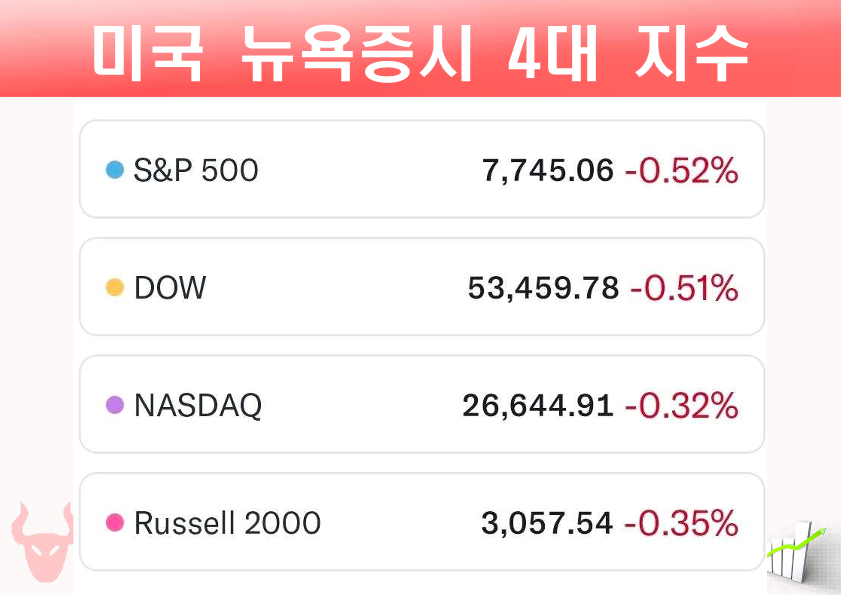This screenshot has height=595, width=841.
Task: Open the NASDAQ index card
Action: (422, 404)
